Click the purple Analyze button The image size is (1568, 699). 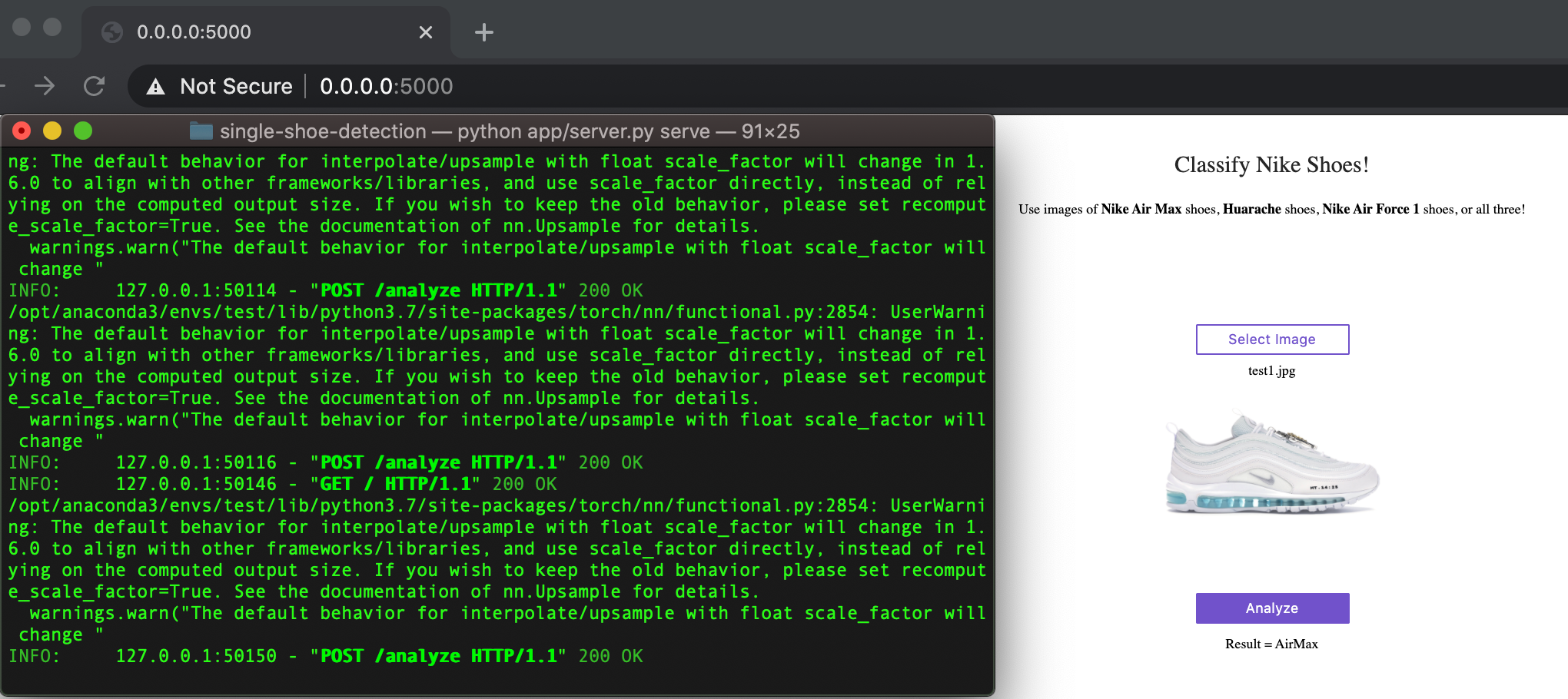click(1272, 608)
